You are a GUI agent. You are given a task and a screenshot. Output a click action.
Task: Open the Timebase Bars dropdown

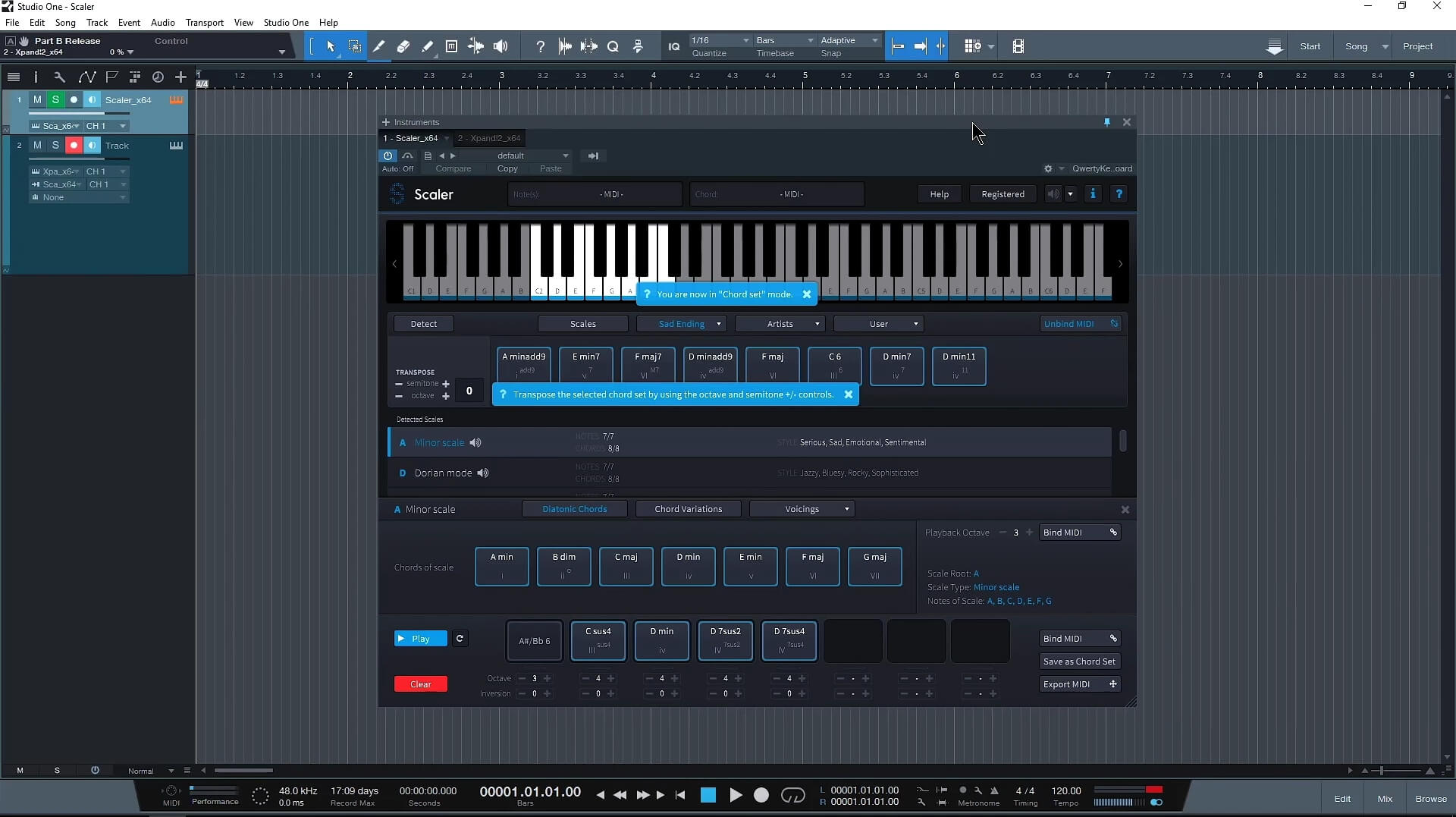(x=784, y=40)
